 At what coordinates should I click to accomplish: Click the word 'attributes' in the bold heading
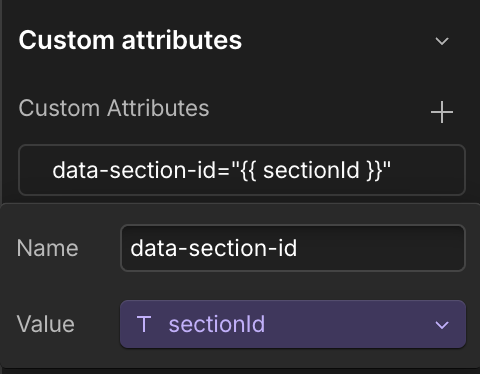pos(182,40)
